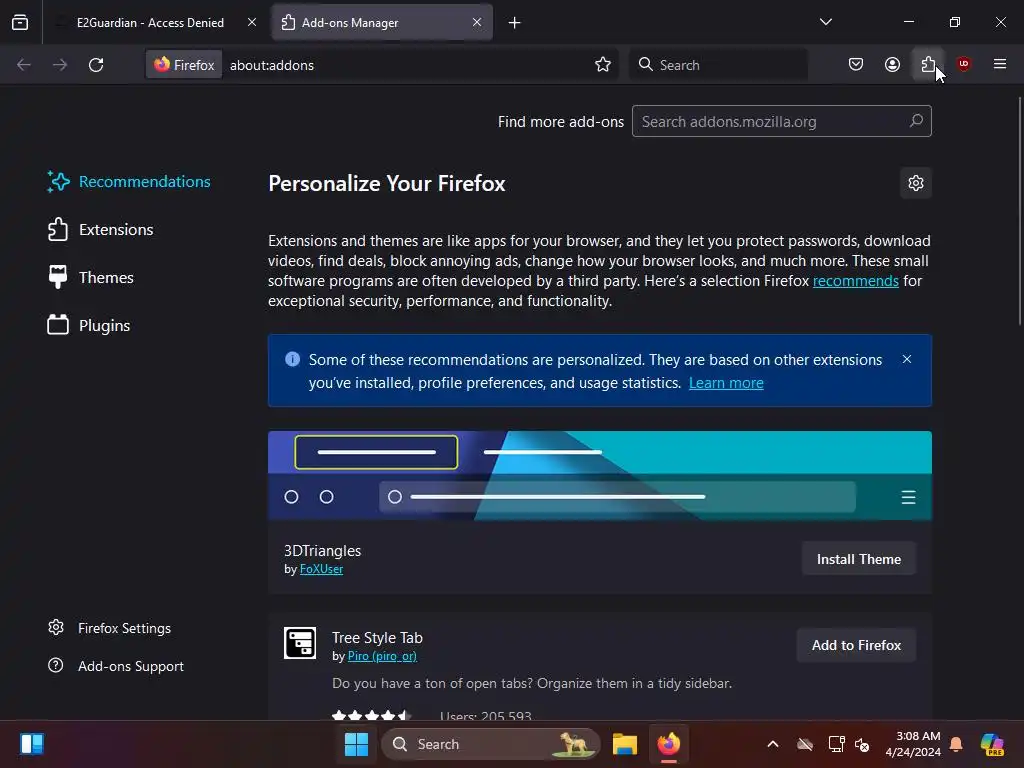Open File Explorer from the taskbar

coord(624,744)
